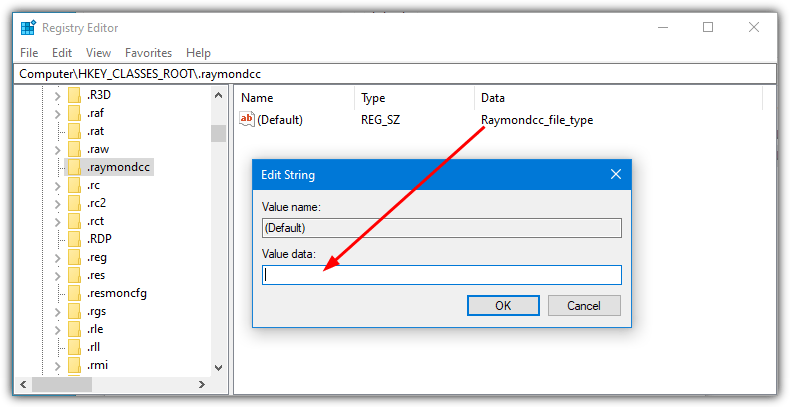Select the .raymondcc tree label
This screenshot has width=790, height=407.
(x=118, y=167)
